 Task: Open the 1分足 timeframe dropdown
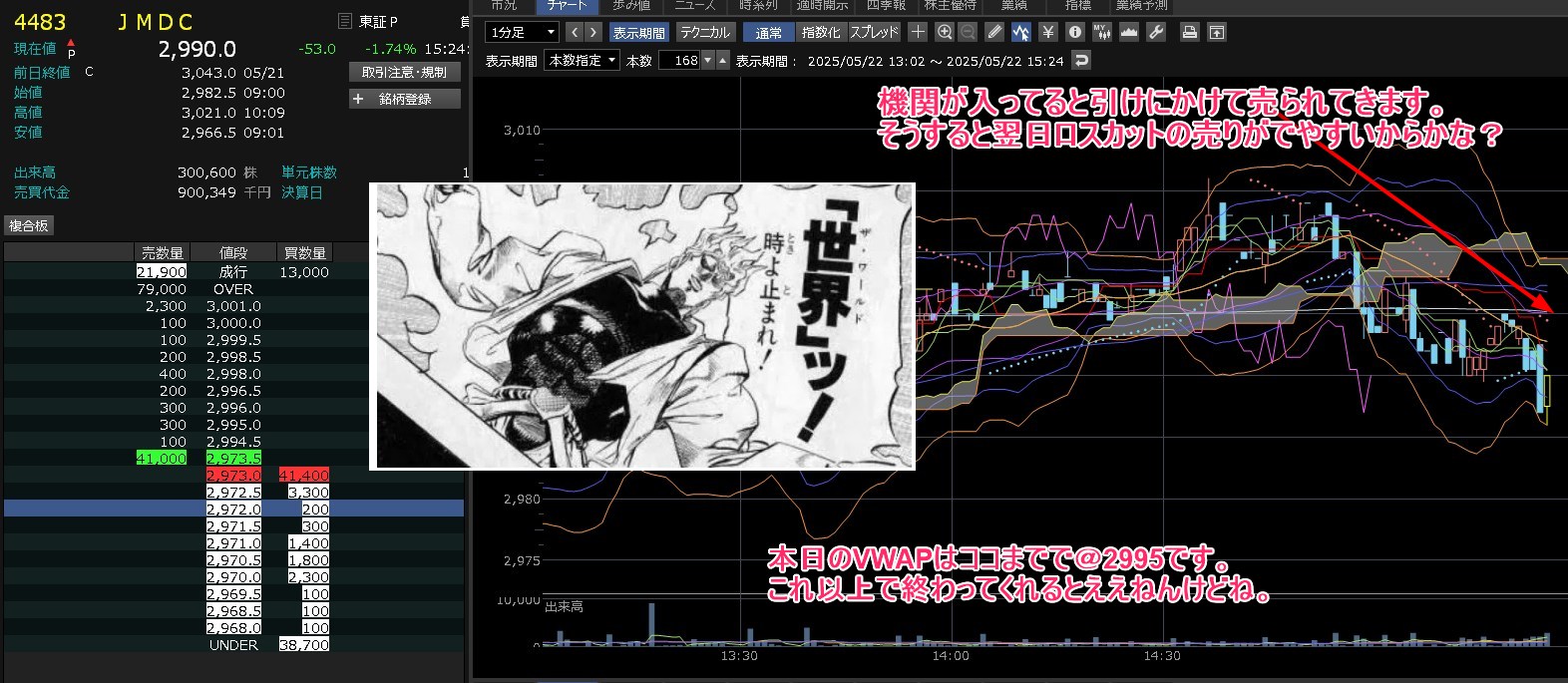pos(523,32)
